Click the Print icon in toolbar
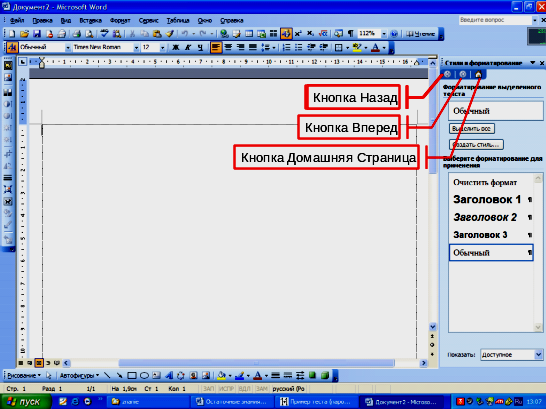The height and width of the screenshot is (409, 546). coord(77,34)
